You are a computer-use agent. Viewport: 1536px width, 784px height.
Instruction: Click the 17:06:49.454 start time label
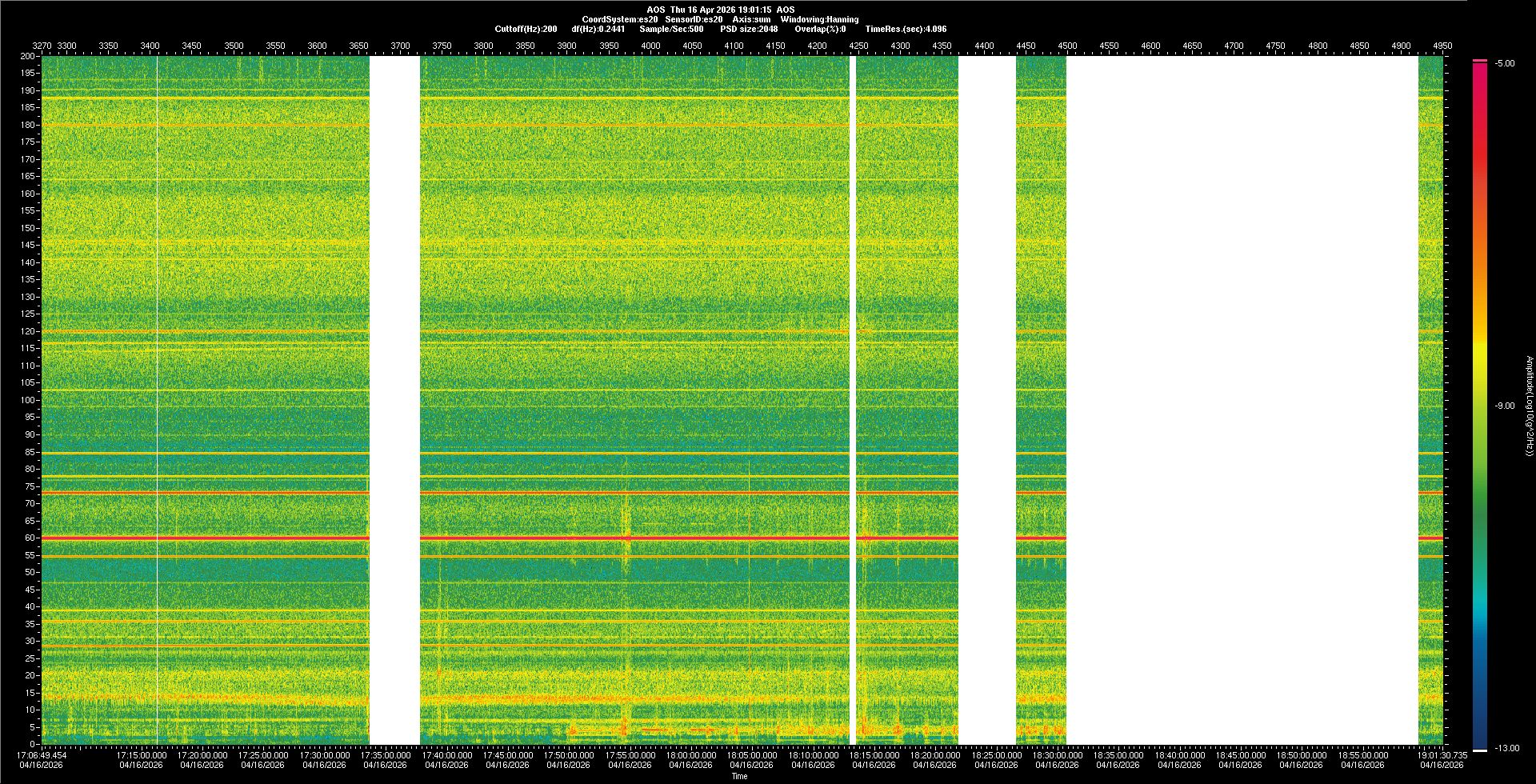tap(42, 754)
